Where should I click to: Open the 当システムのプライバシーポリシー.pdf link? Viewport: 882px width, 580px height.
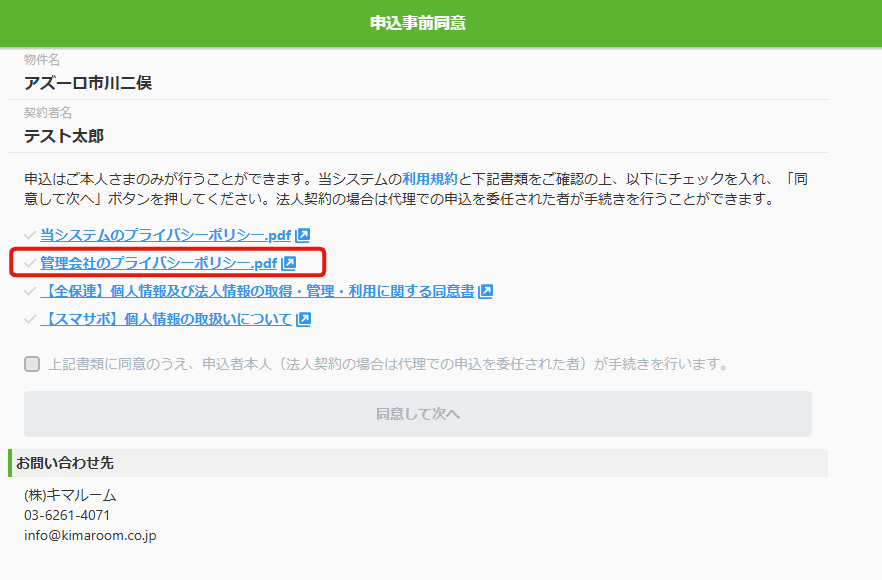click(165, 235)
